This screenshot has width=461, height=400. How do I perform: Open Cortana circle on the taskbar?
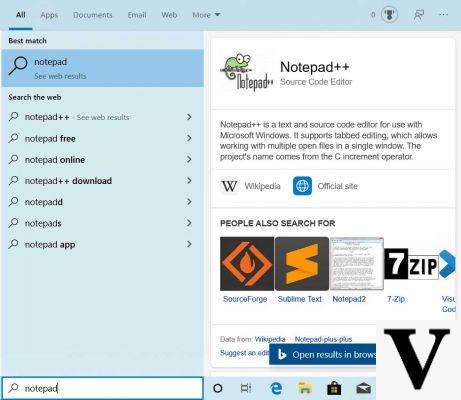[x=218, y=388]
